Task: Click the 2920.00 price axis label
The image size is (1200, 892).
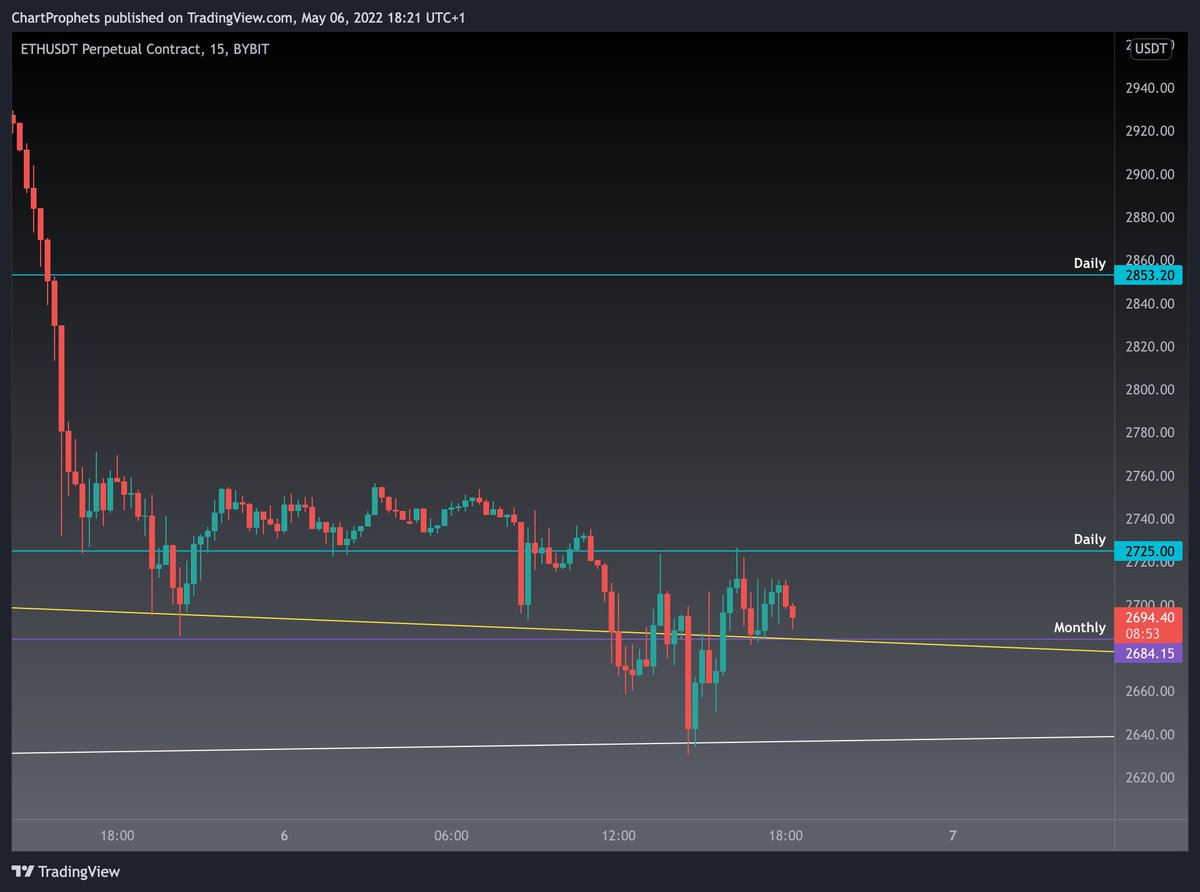Action: (x=1150, y=131)
